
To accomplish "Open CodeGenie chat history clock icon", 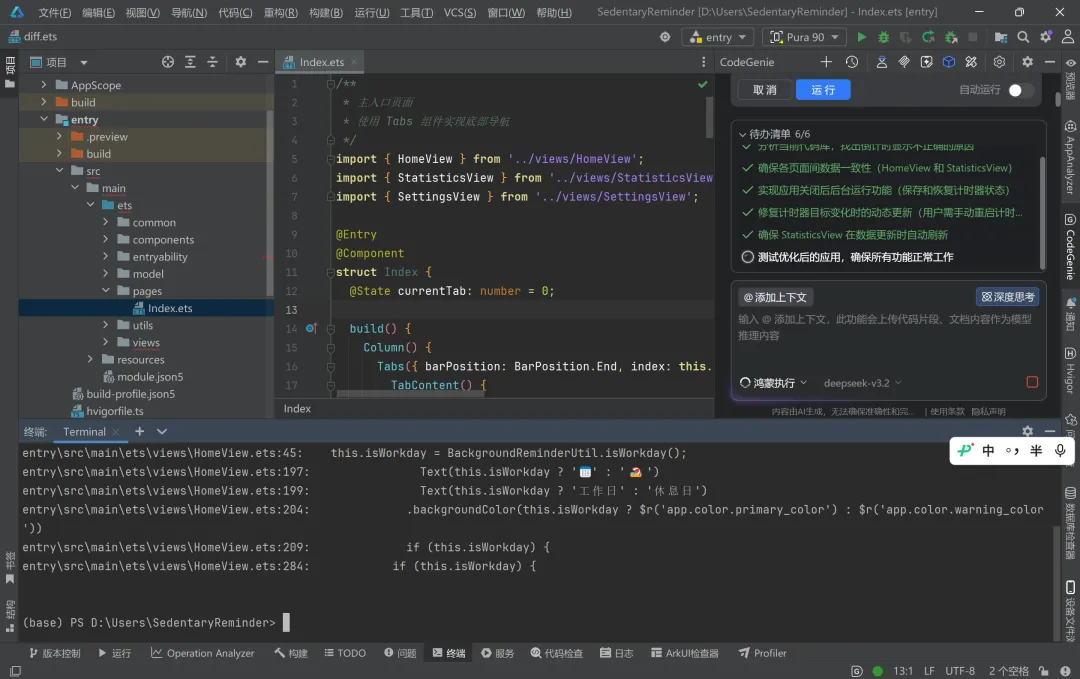I will click(852, 62).
